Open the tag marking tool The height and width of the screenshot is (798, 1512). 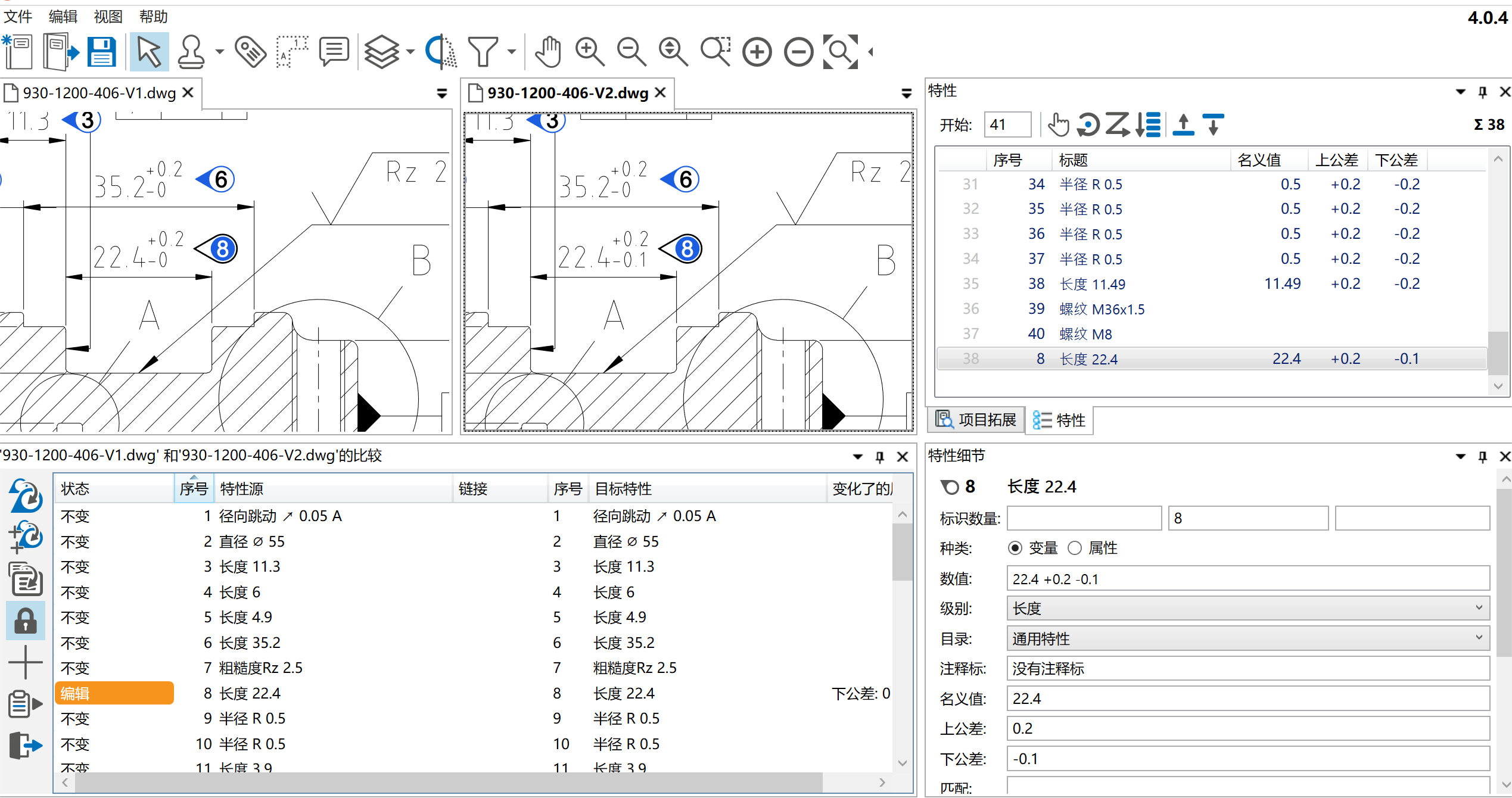(250, 52)
